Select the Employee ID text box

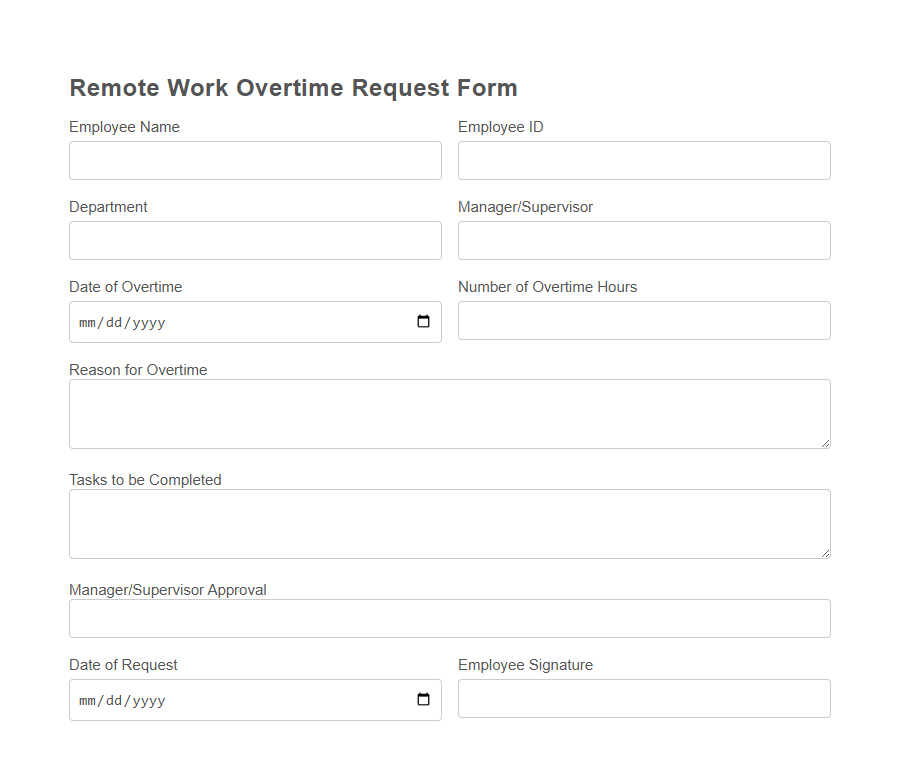coord(644,160)
